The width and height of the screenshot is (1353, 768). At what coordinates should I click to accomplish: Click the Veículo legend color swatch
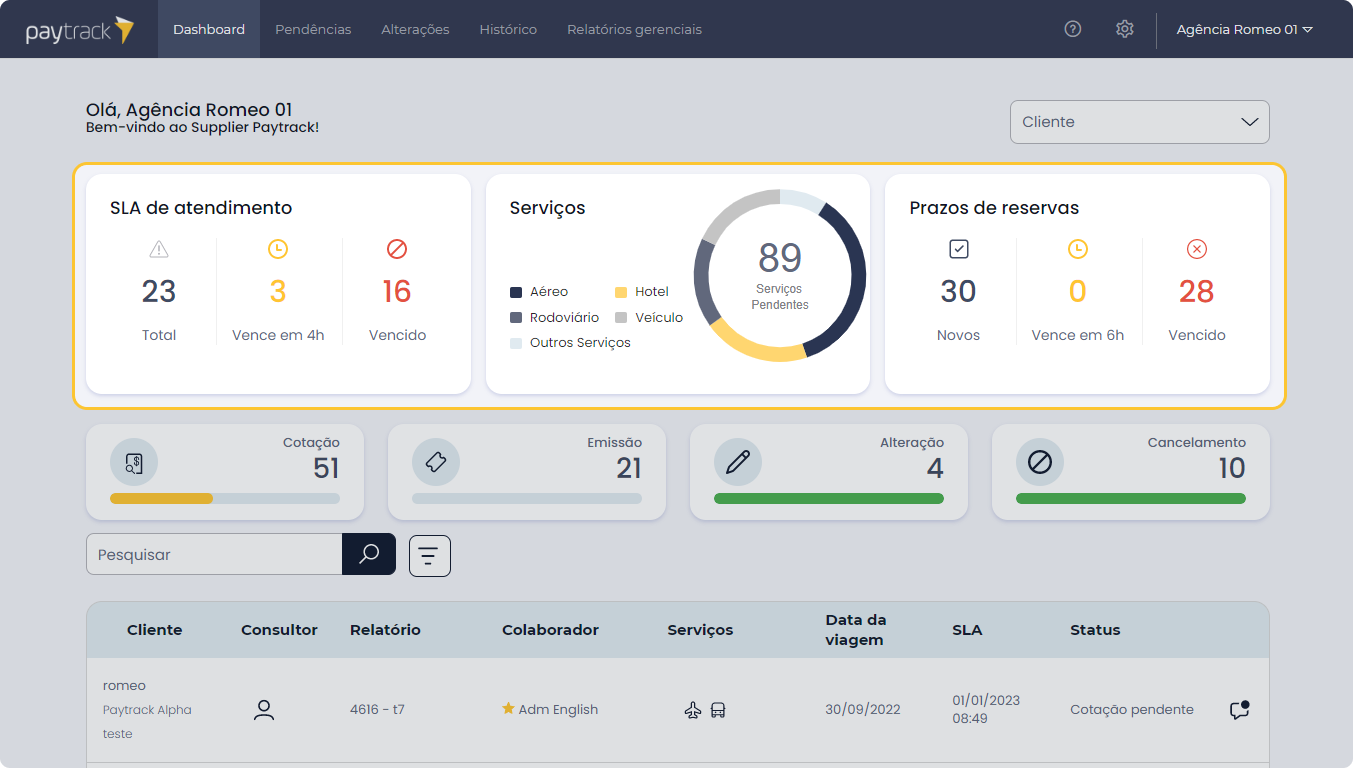[621, 317]
